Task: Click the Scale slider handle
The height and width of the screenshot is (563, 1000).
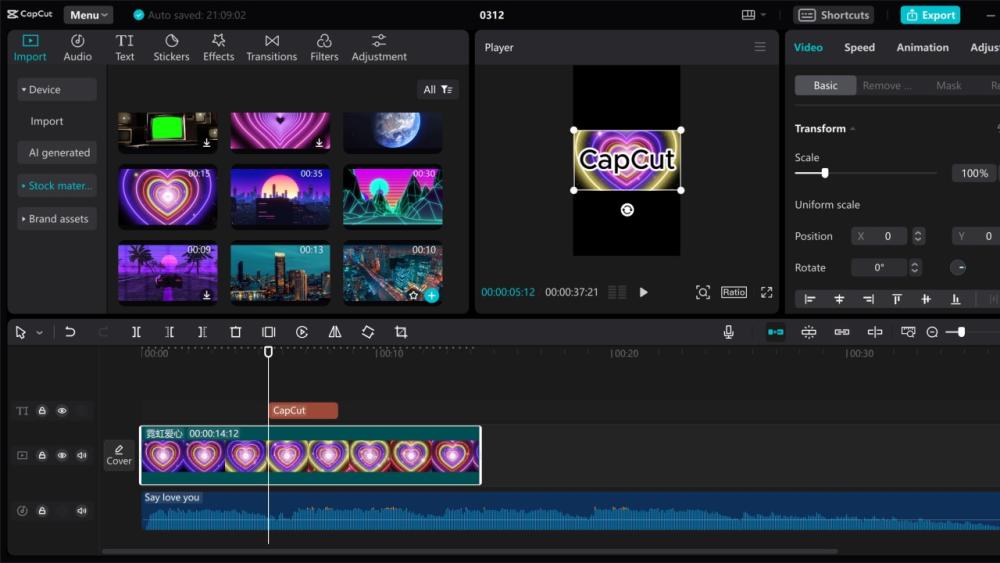Action: [825, 173]
